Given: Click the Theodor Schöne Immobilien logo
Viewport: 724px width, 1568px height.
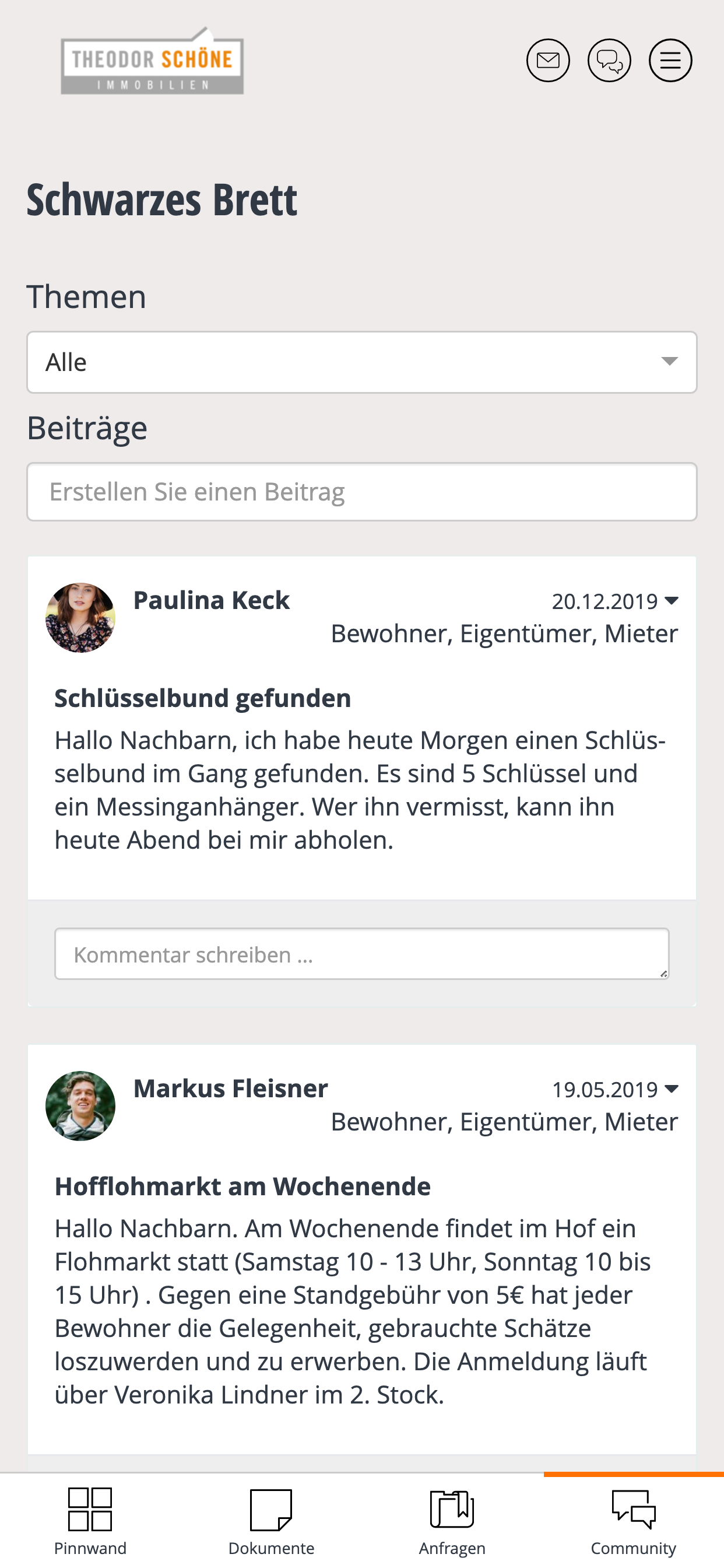Looking at the screenshot, I should point(152,61).
